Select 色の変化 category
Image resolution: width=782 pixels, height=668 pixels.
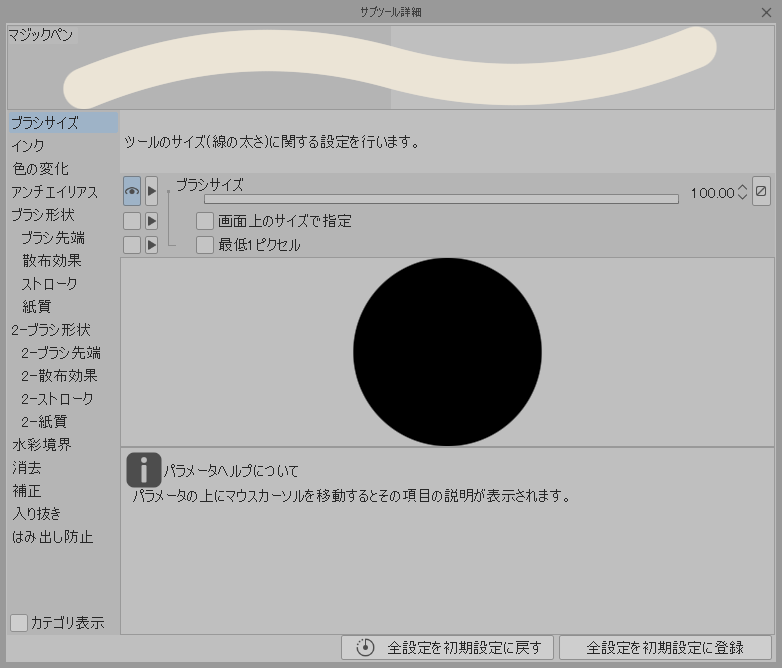click(x=63, y=169)
